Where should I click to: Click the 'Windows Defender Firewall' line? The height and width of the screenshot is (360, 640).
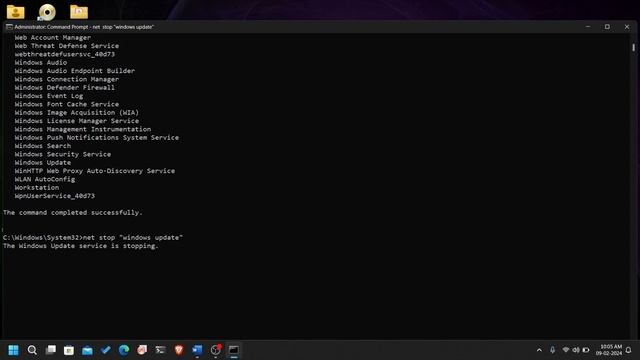pos(65,87)
